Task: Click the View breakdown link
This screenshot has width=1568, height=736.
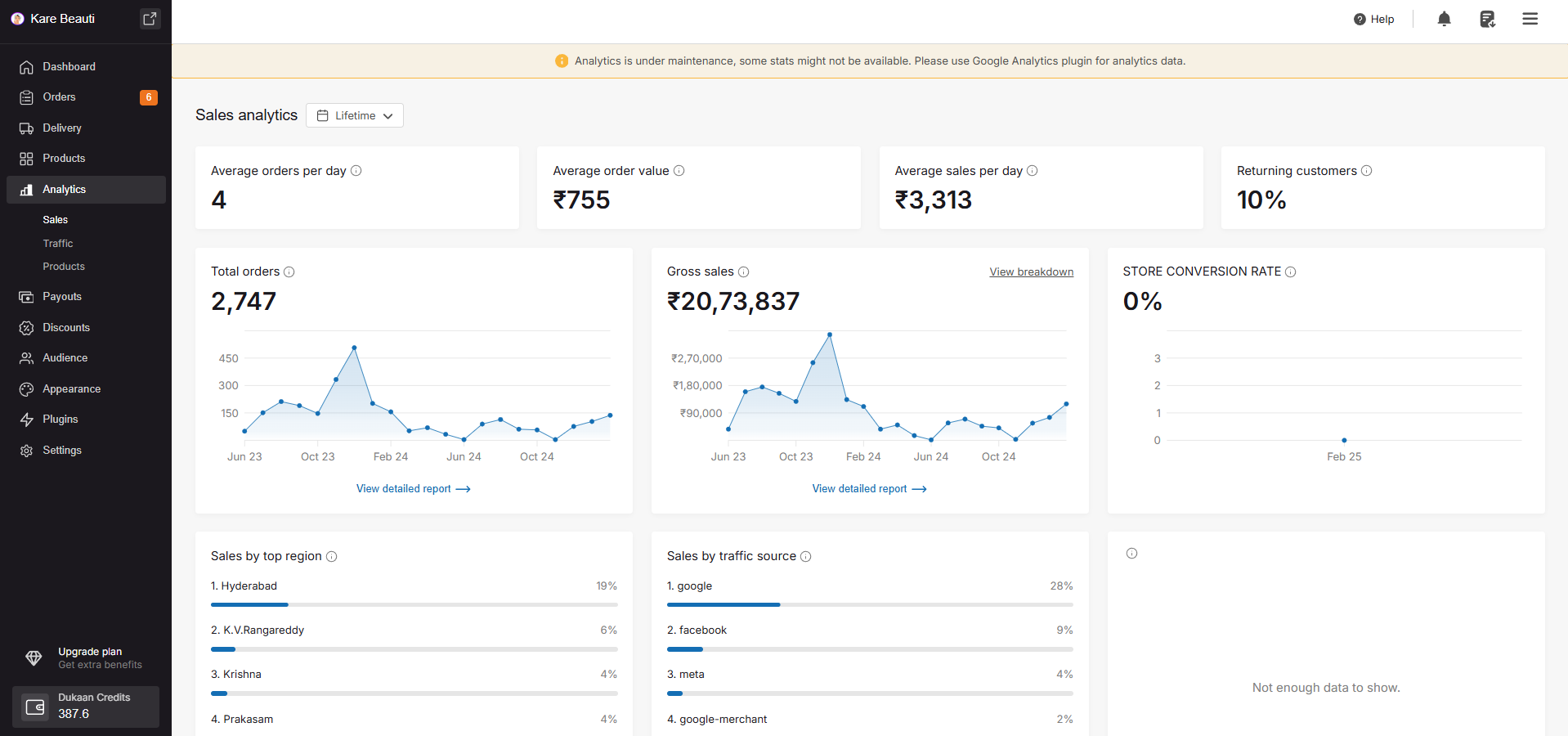Action: (1031, 272)
